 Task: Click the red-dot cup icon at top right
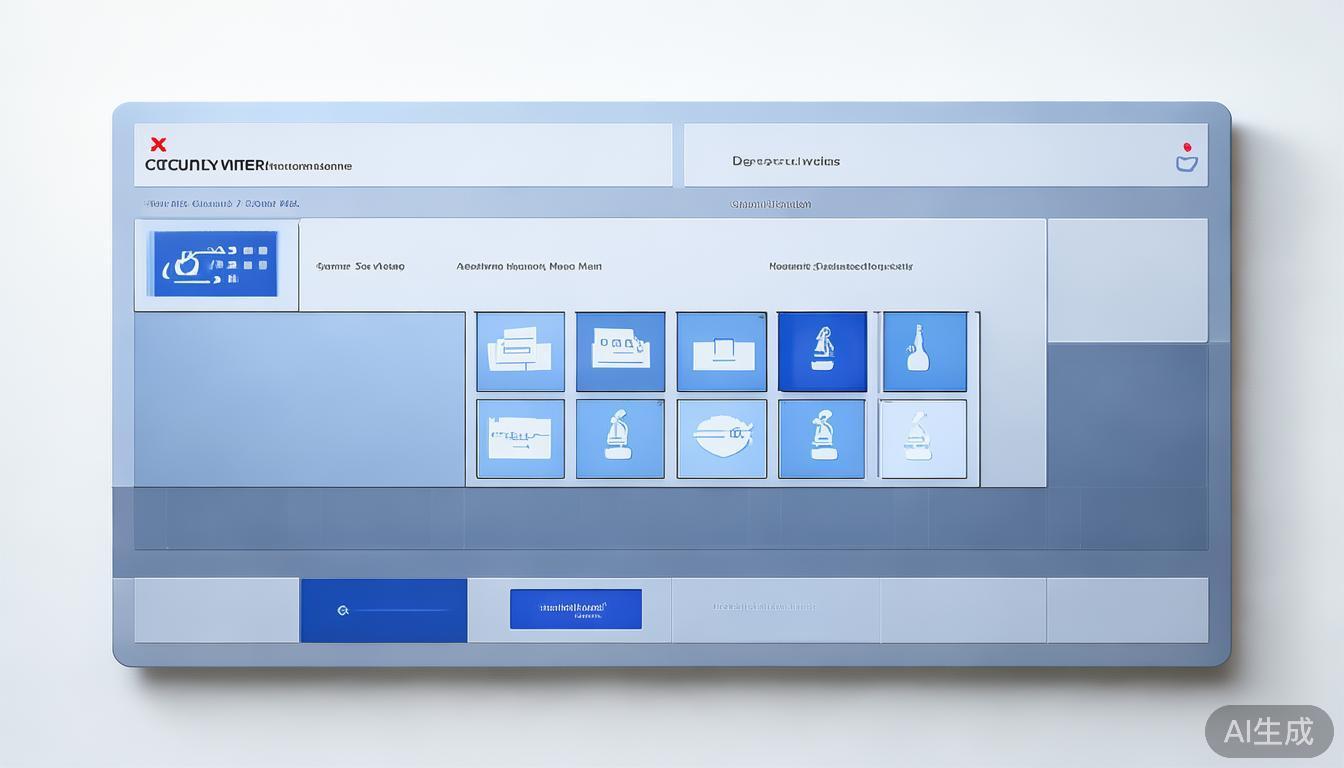coord(1187,158)
